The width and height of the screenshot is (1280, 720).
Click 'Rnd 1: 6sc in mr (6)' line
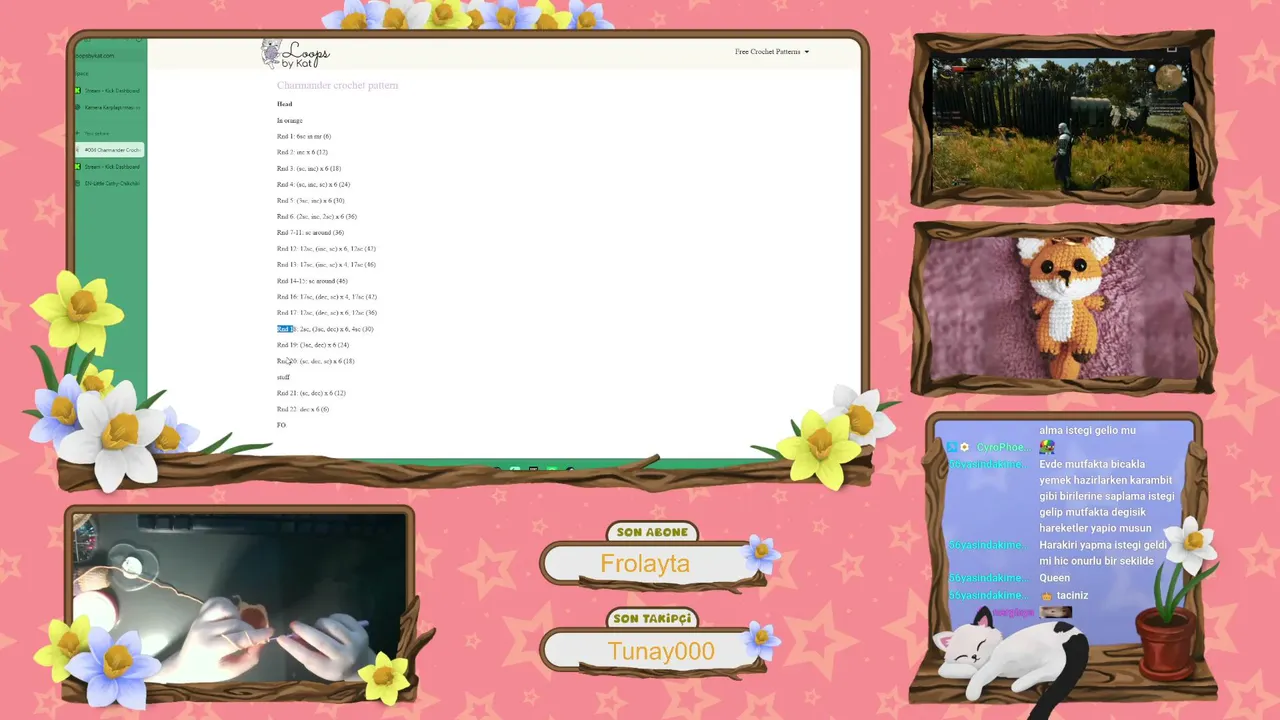pos(303,136)
